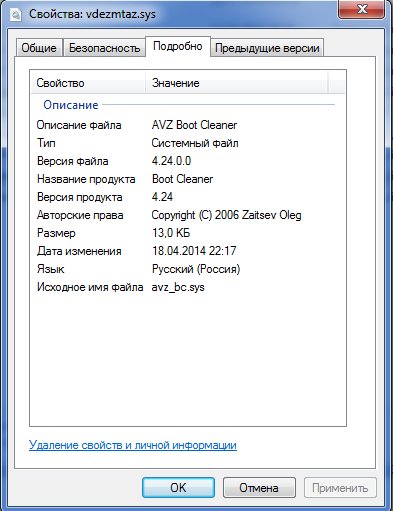Close the Свойства window
This screenshot has width=393, height=511.
coord(362,9)
